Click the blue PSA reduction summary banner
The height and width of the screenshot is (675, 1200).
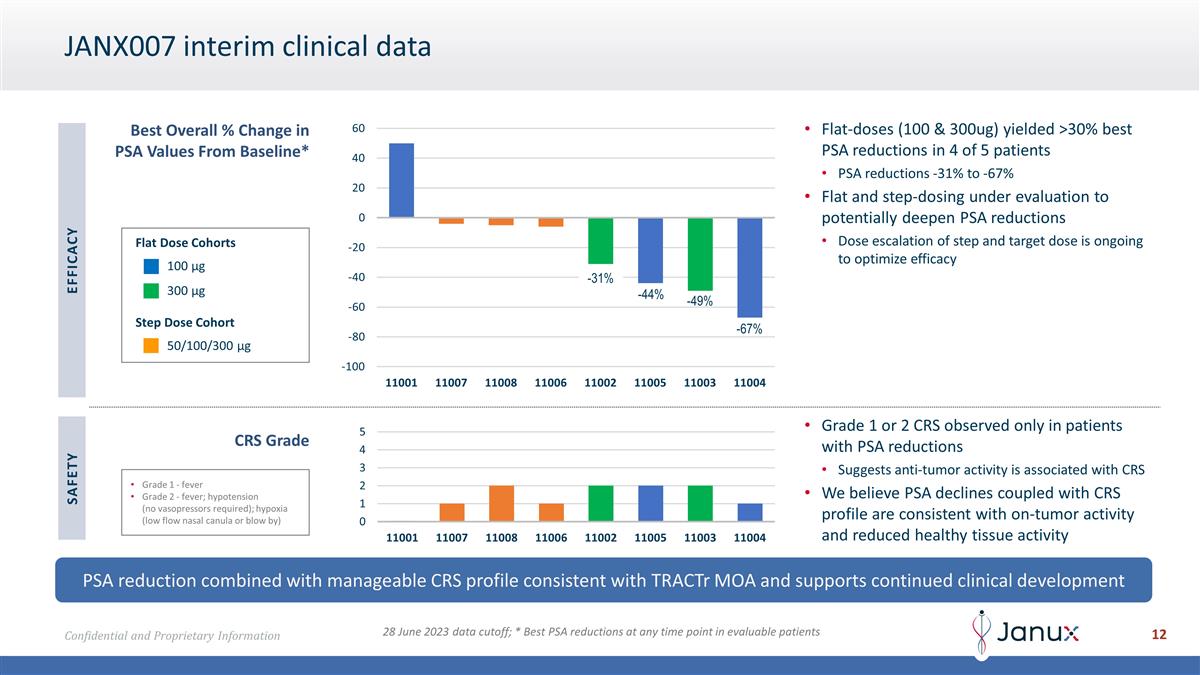pos(603,580)
